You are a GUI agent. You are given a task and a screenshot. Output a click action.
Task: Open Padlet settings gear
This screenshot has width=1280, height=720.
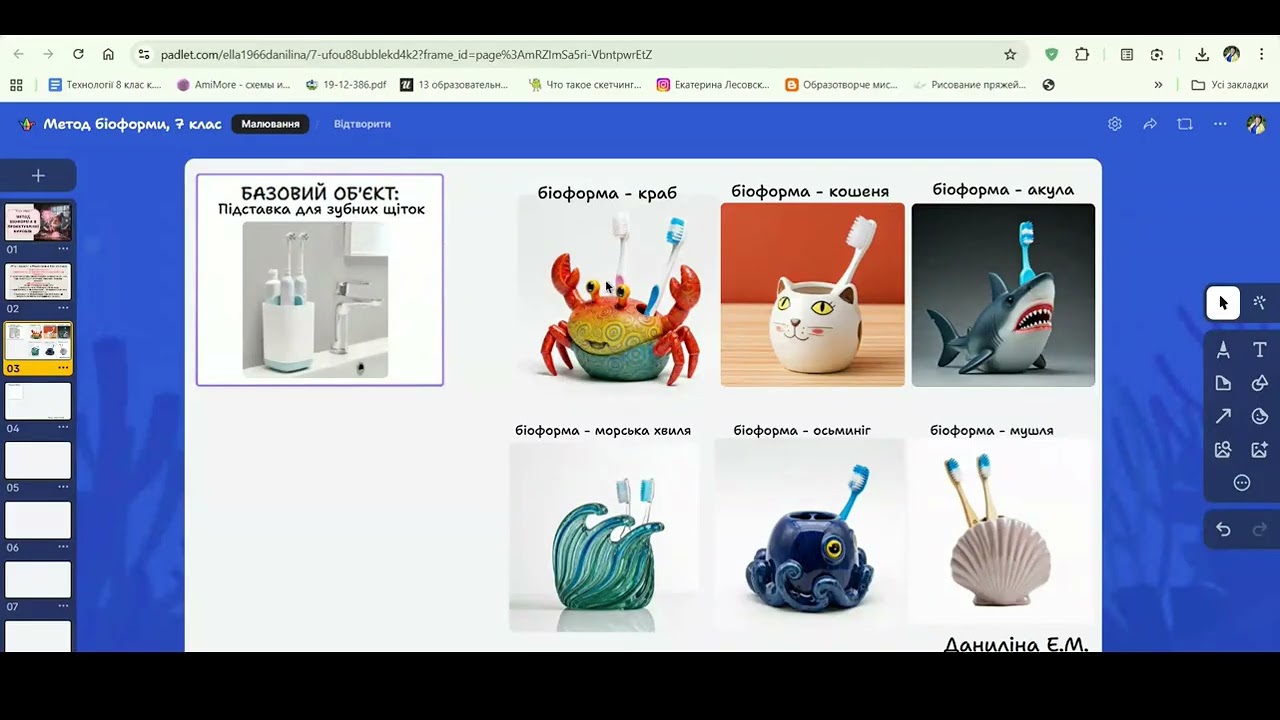[1115, 124]
